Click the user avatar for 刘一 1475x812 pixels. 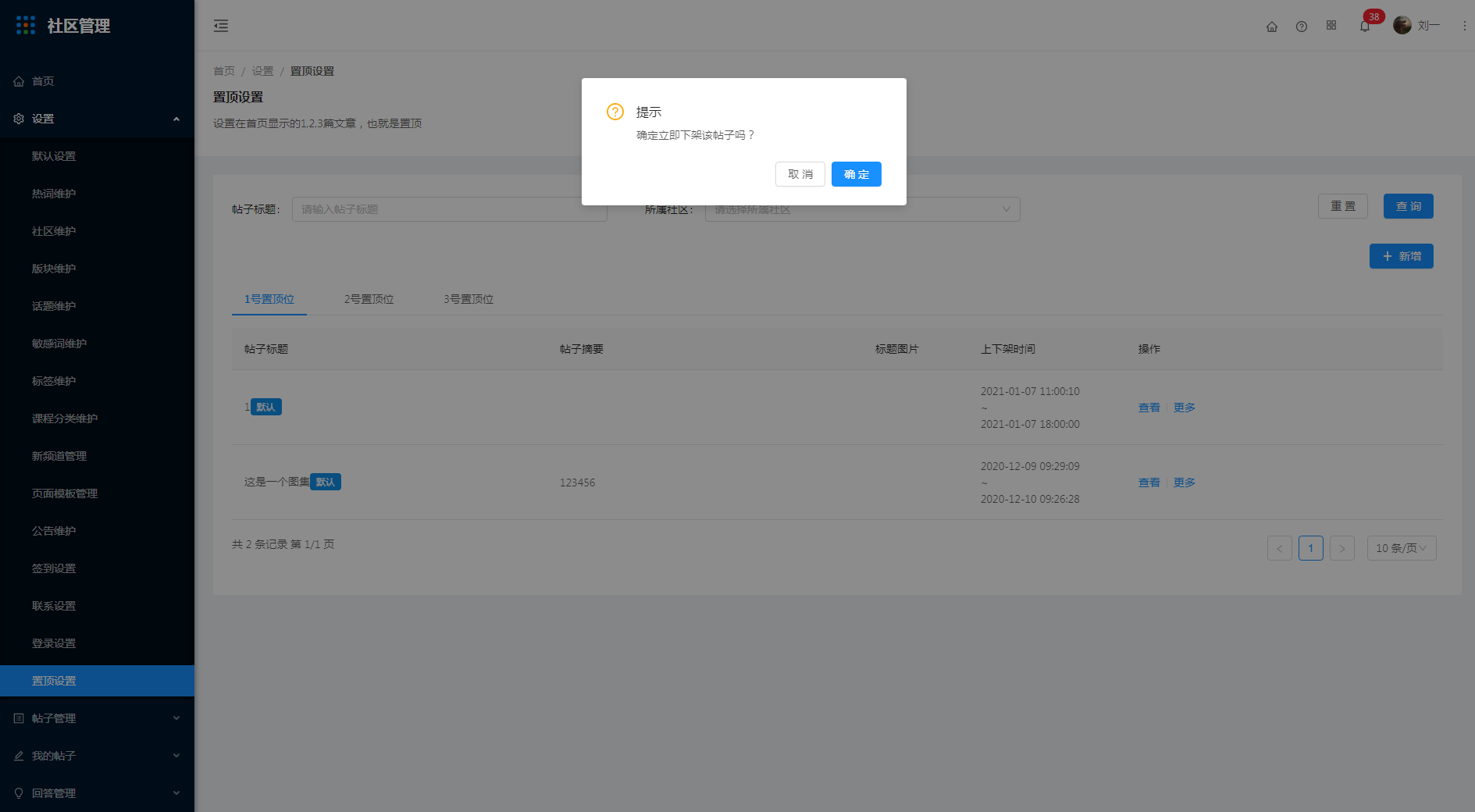(x=1402, y=26)
